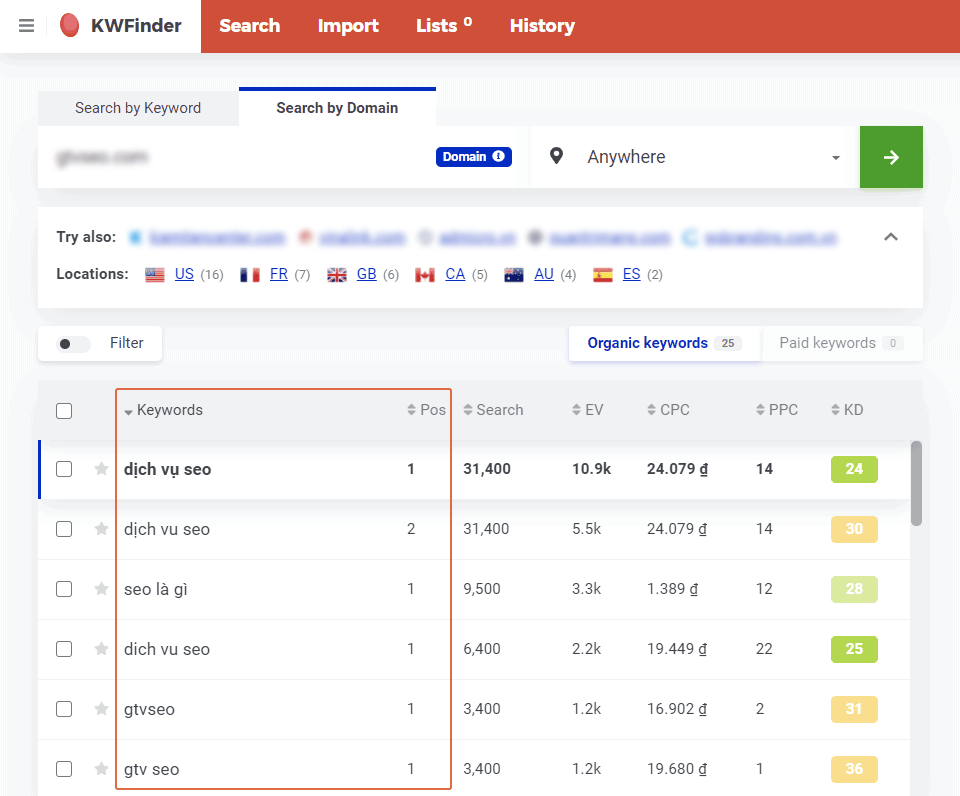Viewport: 960px width, 796px height.
Task: Check the select-all keywords checkbox
Action: point(64,410)
